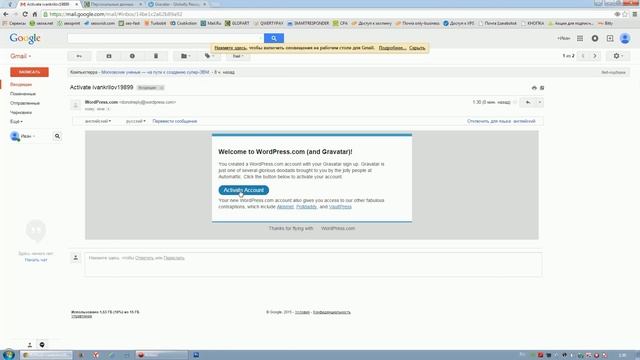Archive this email via toolbar icon
Screen dimensions: 640x360
[109, 56]
